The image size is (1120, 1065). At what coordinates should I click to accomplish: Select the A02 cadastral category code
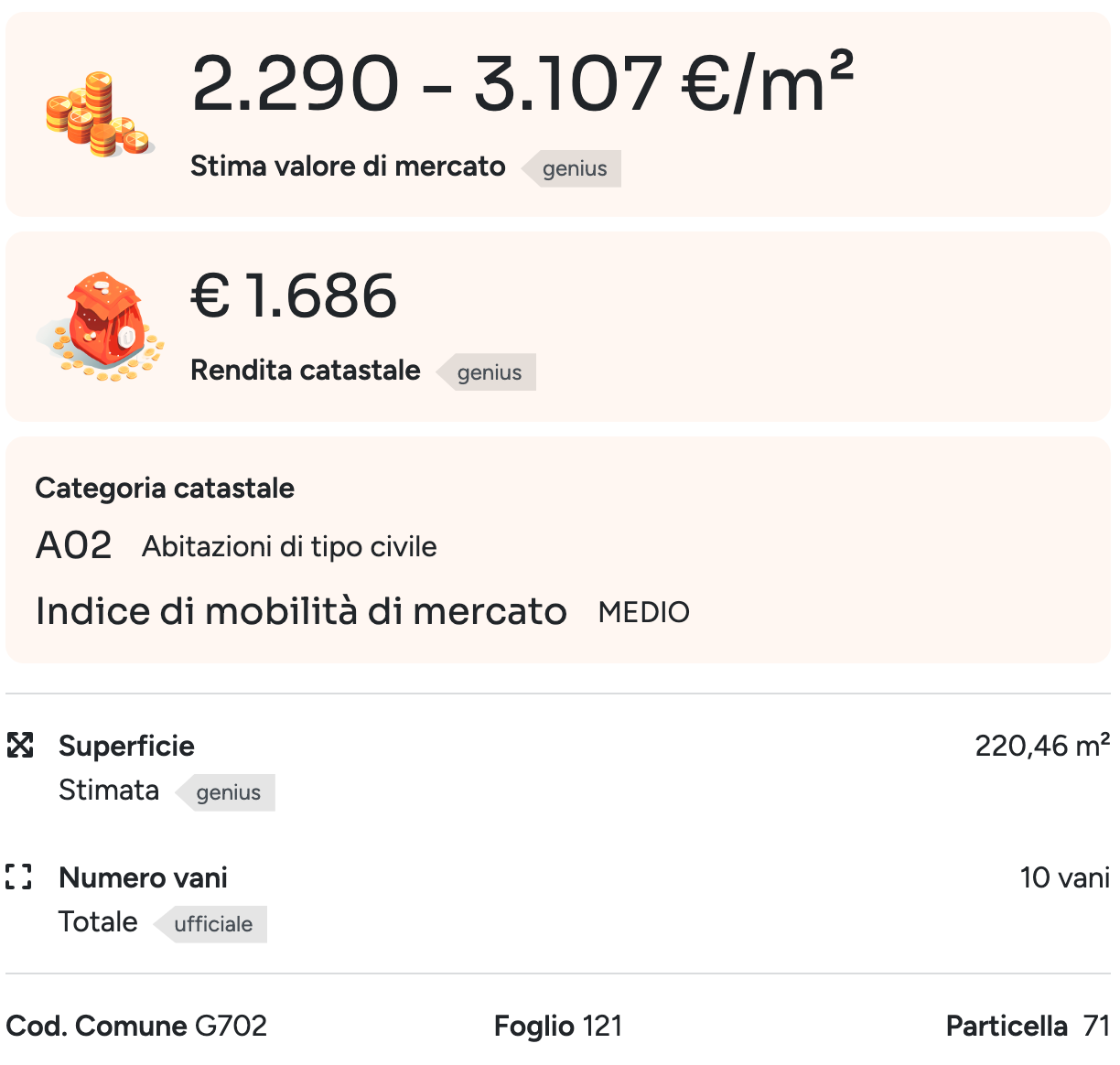coord(73,546)
